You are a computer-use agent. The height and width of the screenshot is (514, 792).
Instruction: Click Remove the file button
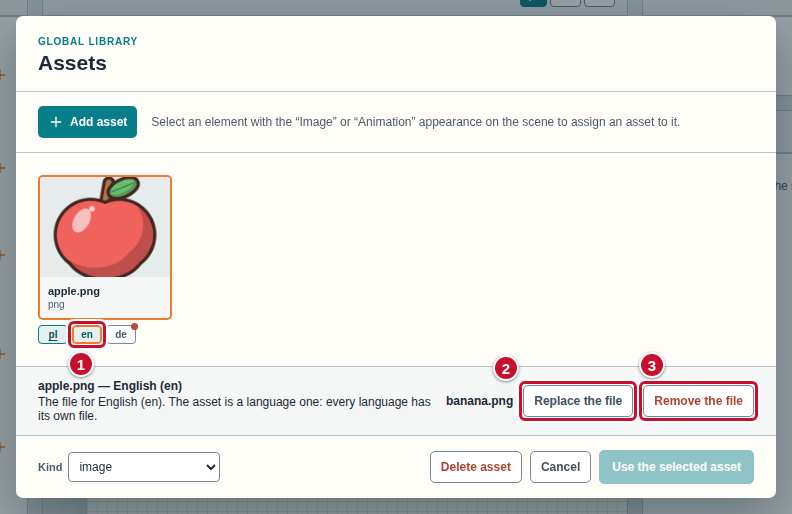point(699,401)
